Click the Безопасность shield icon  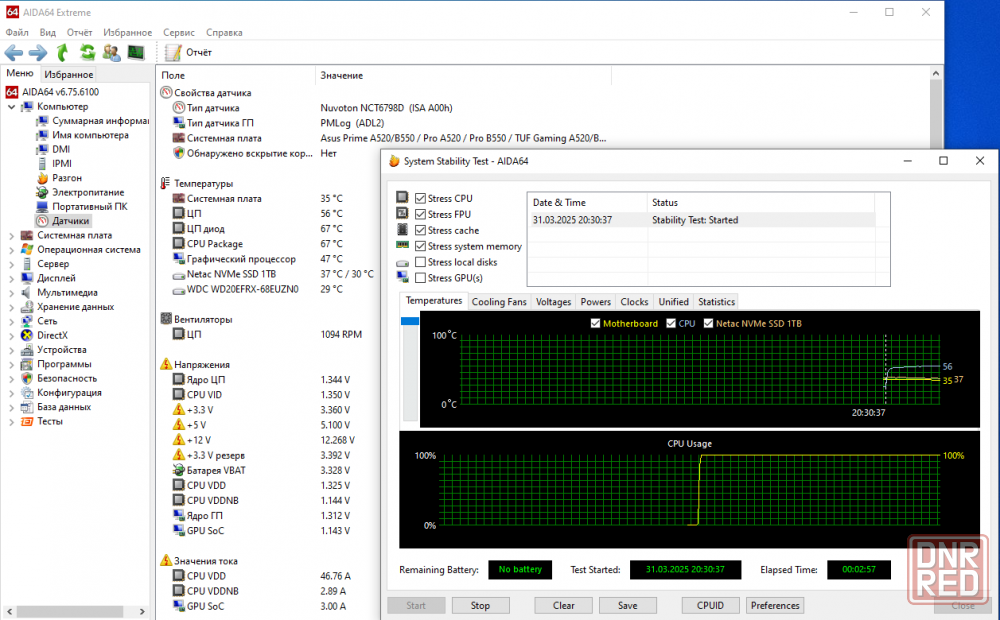coord(27,378)
